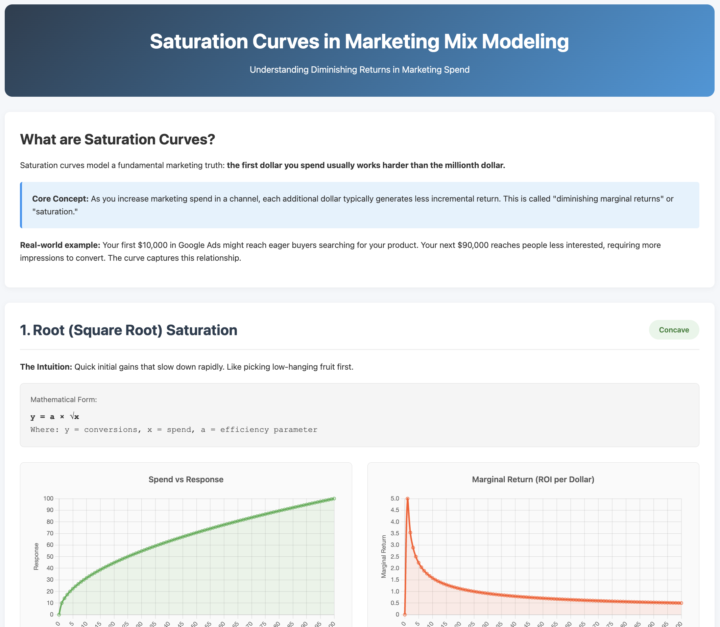Click the subtitle 'Understanding Diminishing Returns in Marketing Spend'

pyautogui.click(x=359, y=70)
